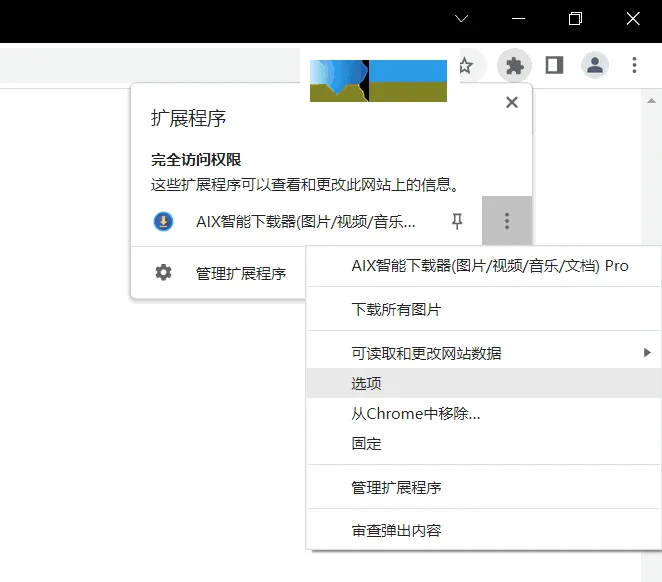
Task: Expand the 可读取和更改网站数据 submenu
Action: tap(484, 353)
